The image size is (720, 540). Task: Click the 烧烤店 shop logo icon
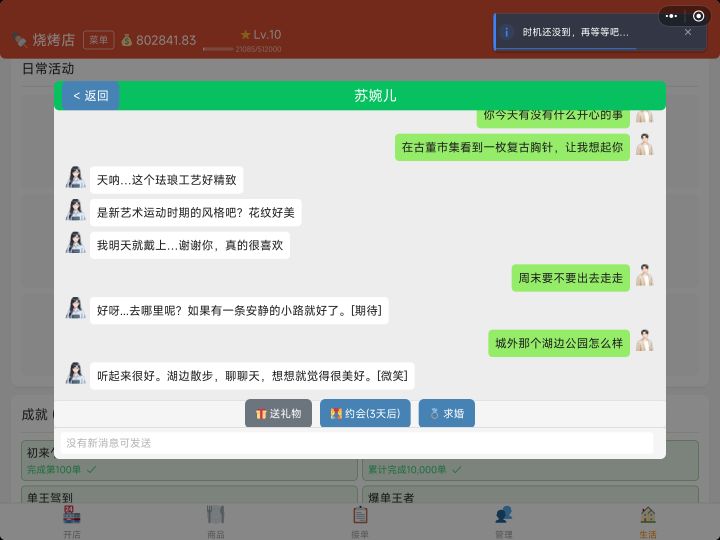20,40
